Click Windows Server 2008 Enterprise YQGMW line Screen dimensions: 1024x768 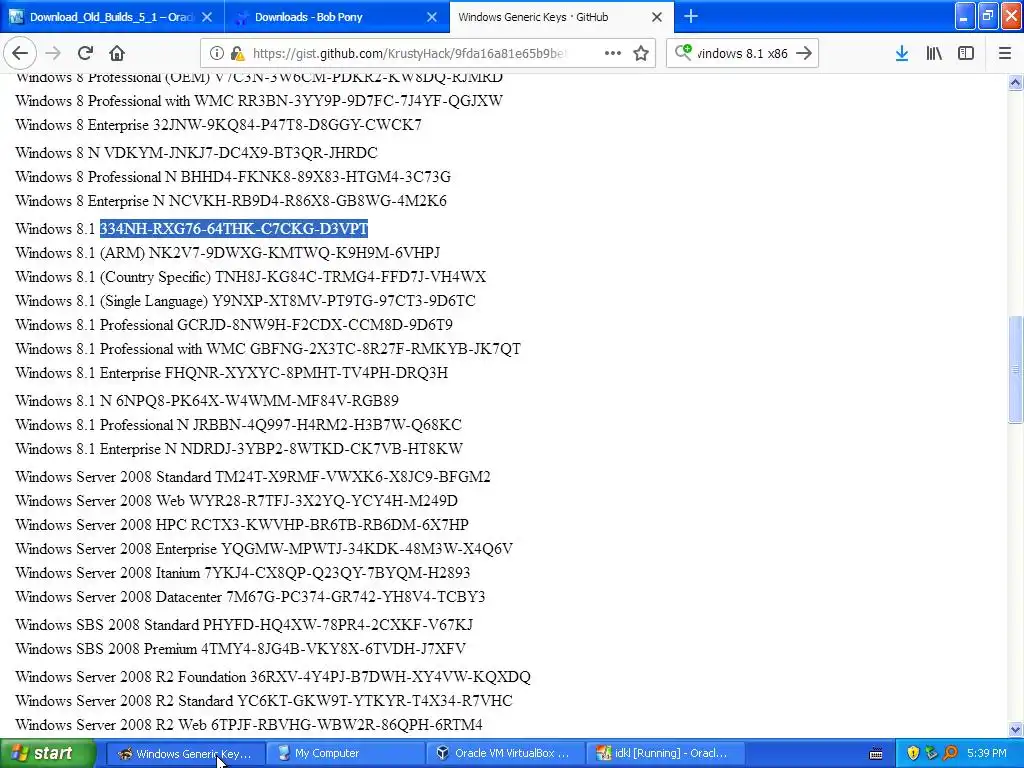click(x=264, y=549)
